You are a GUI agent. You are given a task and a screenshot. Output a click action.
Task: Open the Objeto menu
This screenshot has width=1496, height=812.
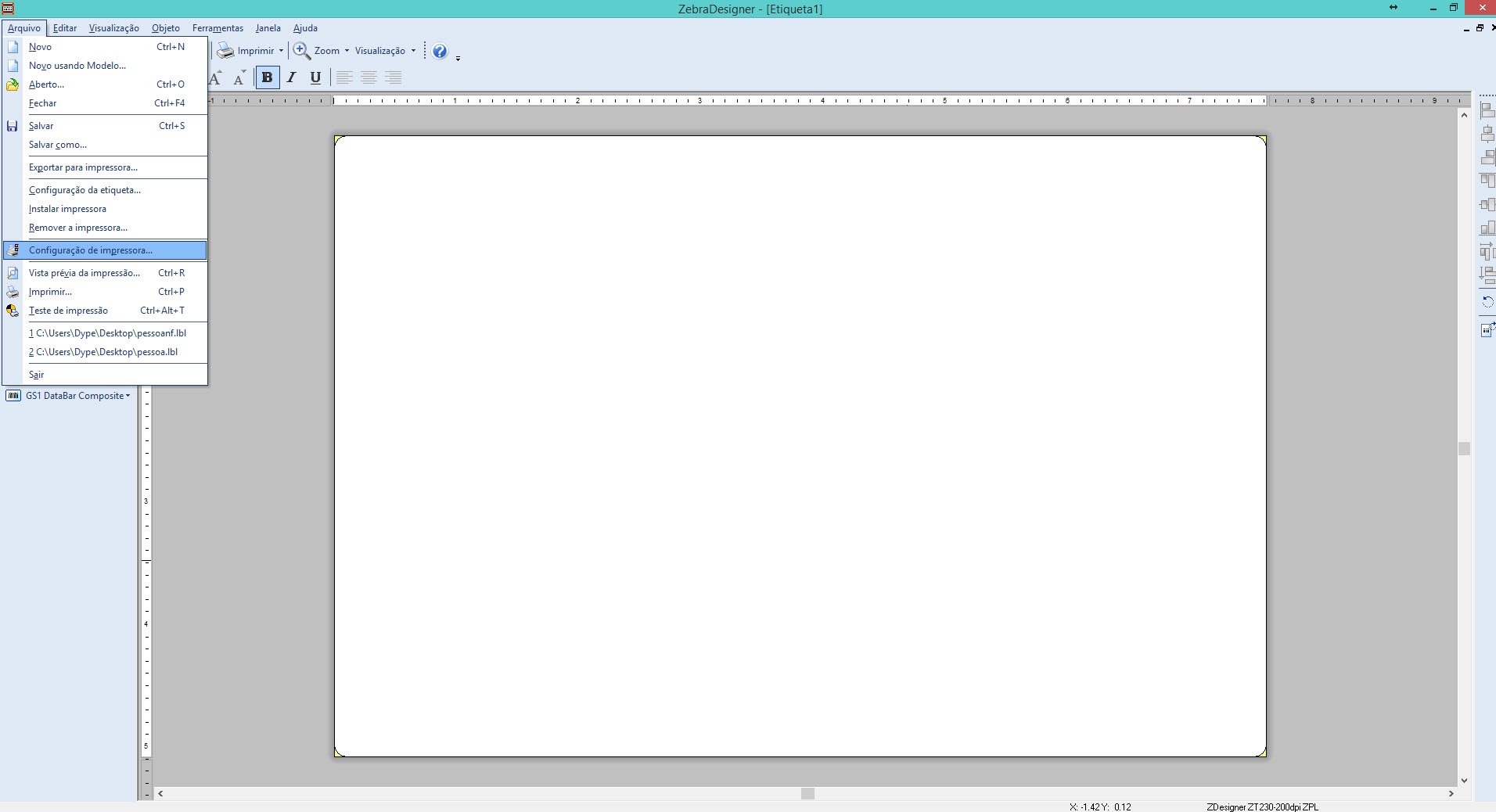click(x=166, y=28)
